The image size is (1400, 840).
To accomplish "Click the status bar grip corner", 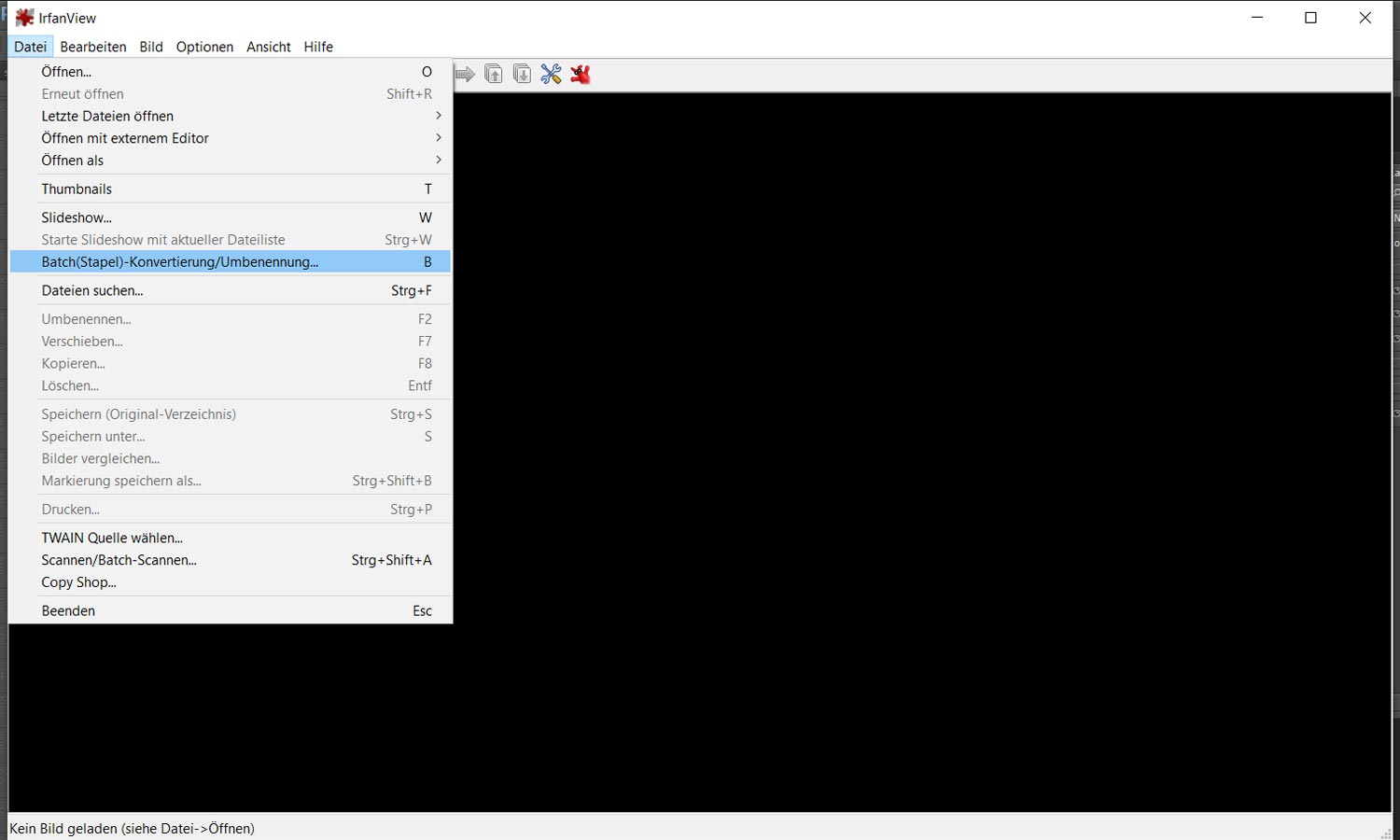I will click(x=1385, y=833).
